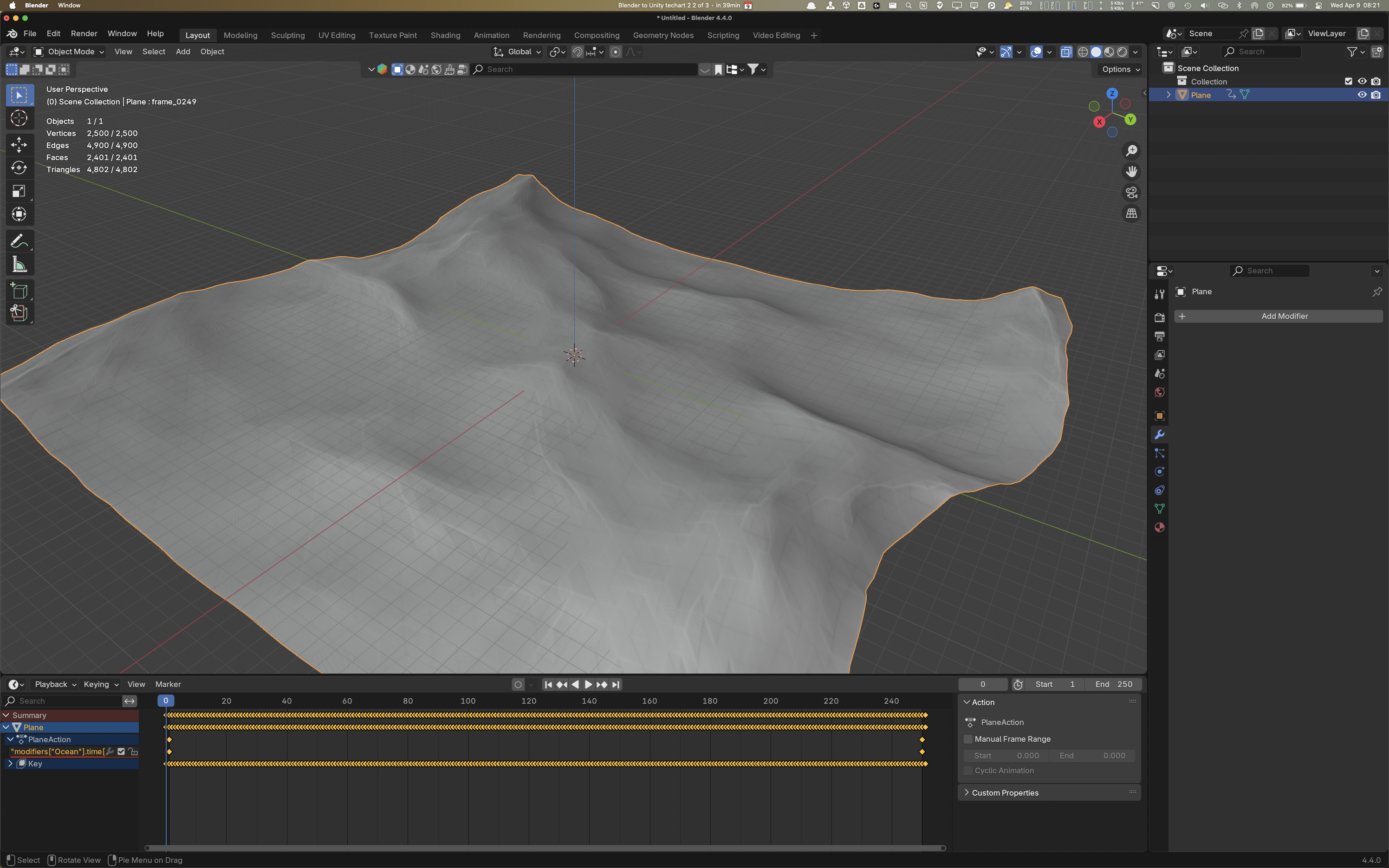Screen dimensions: 1389x868
Task: Select the Rotate tool
Action: point(19,168)
